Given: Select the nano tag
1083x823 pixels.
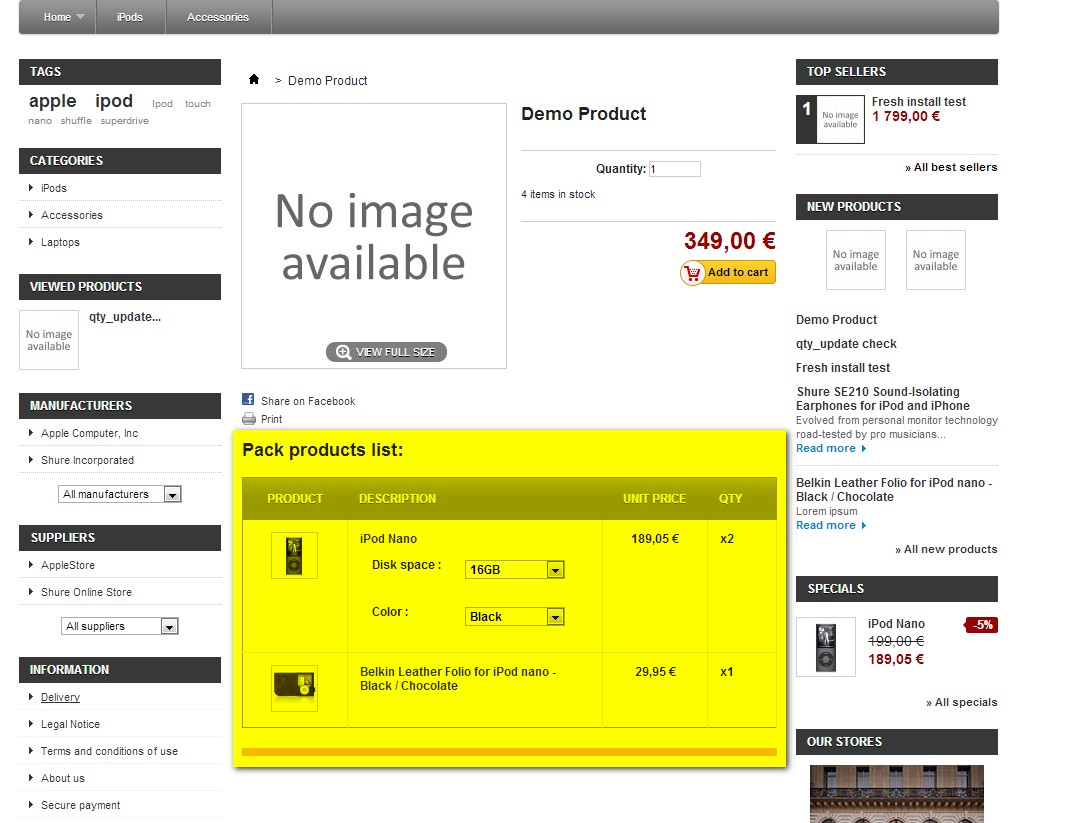Looking at the screenshot, I should pyautogui.click(x=40, y=121).
